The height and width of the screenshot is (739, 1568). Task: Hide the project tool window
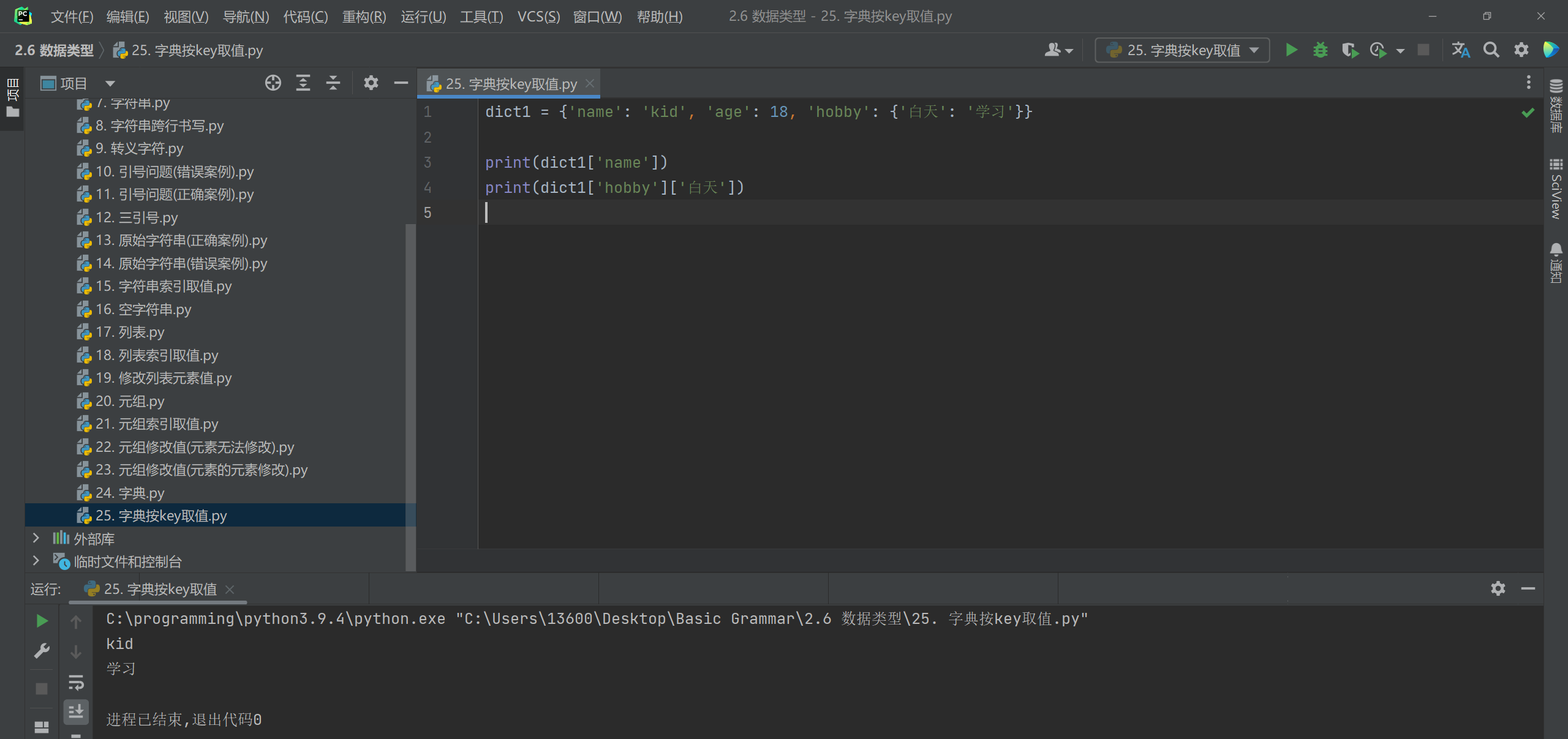tap(401, 83)
